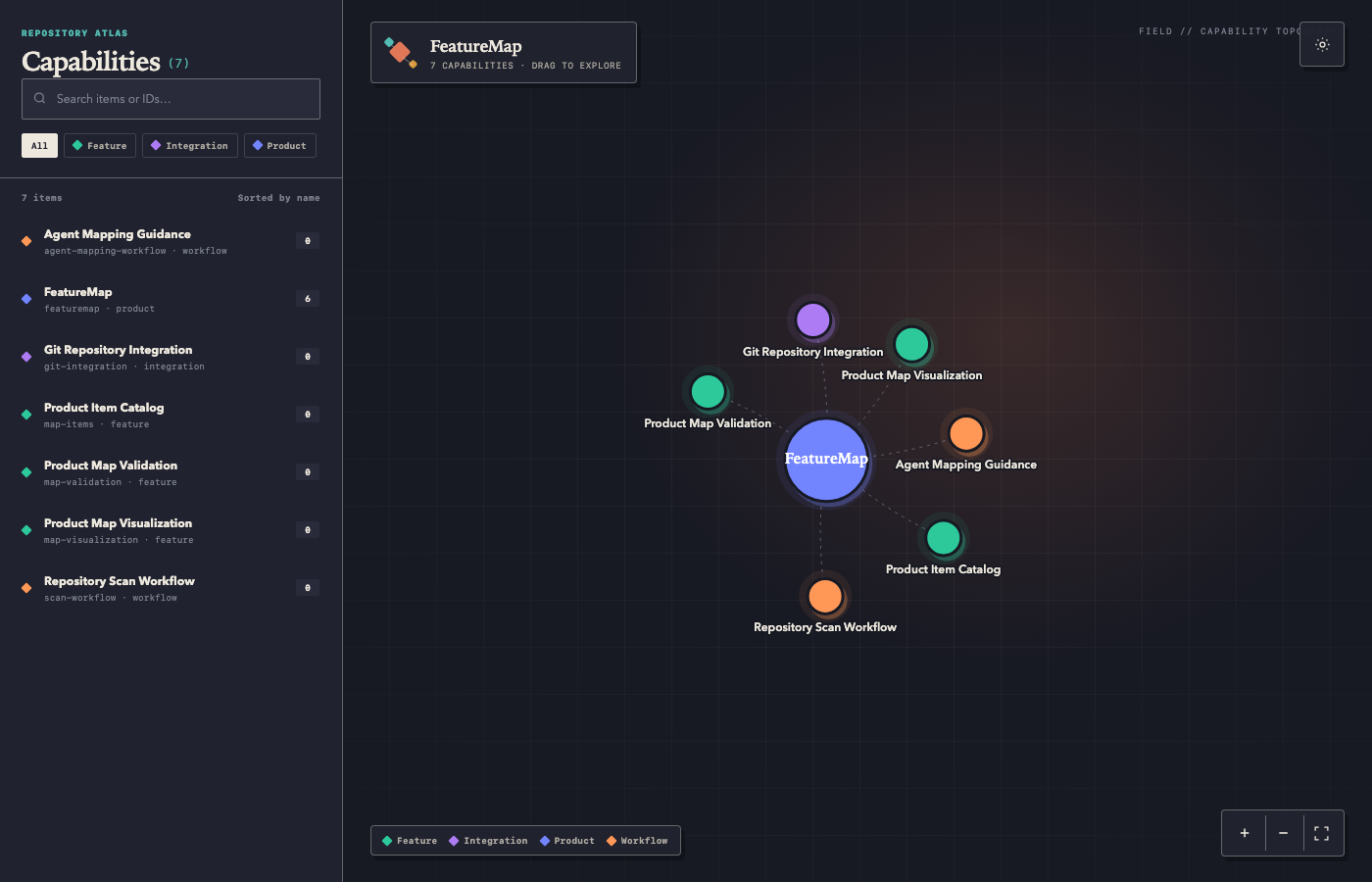Screen dimensions: 1372x882
Task: Select the orange Agent Mapping Guidance node
Action: click(966, 433)
